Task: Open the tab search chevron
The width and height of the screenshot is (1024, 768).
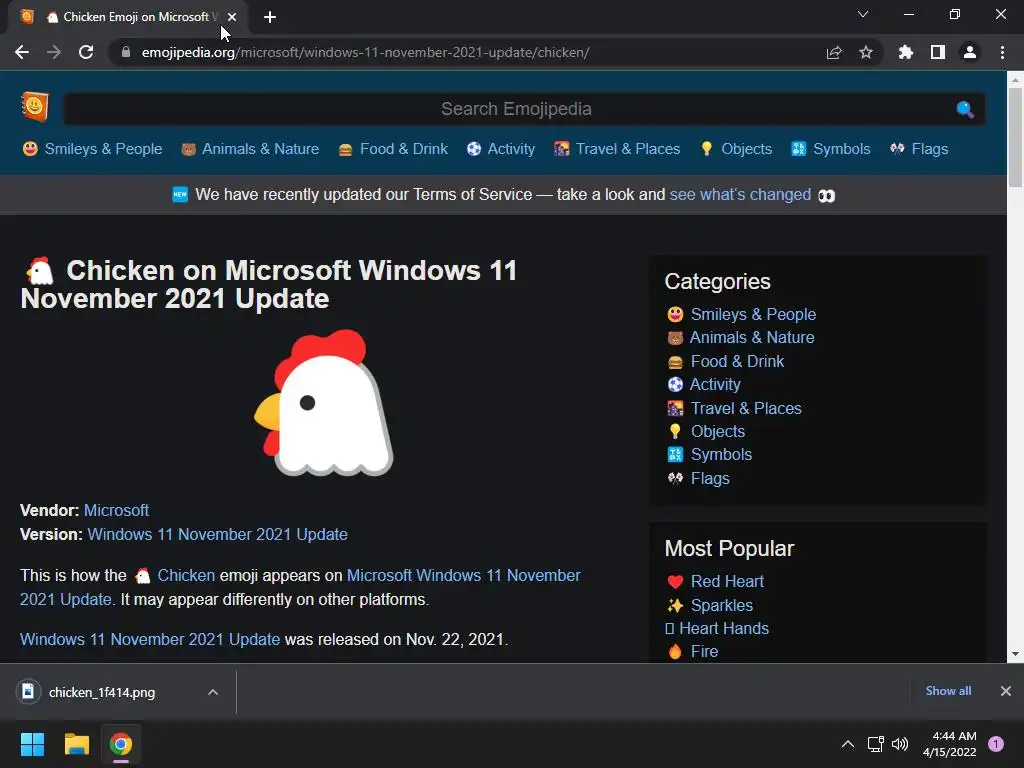Action: click(863, 14)
